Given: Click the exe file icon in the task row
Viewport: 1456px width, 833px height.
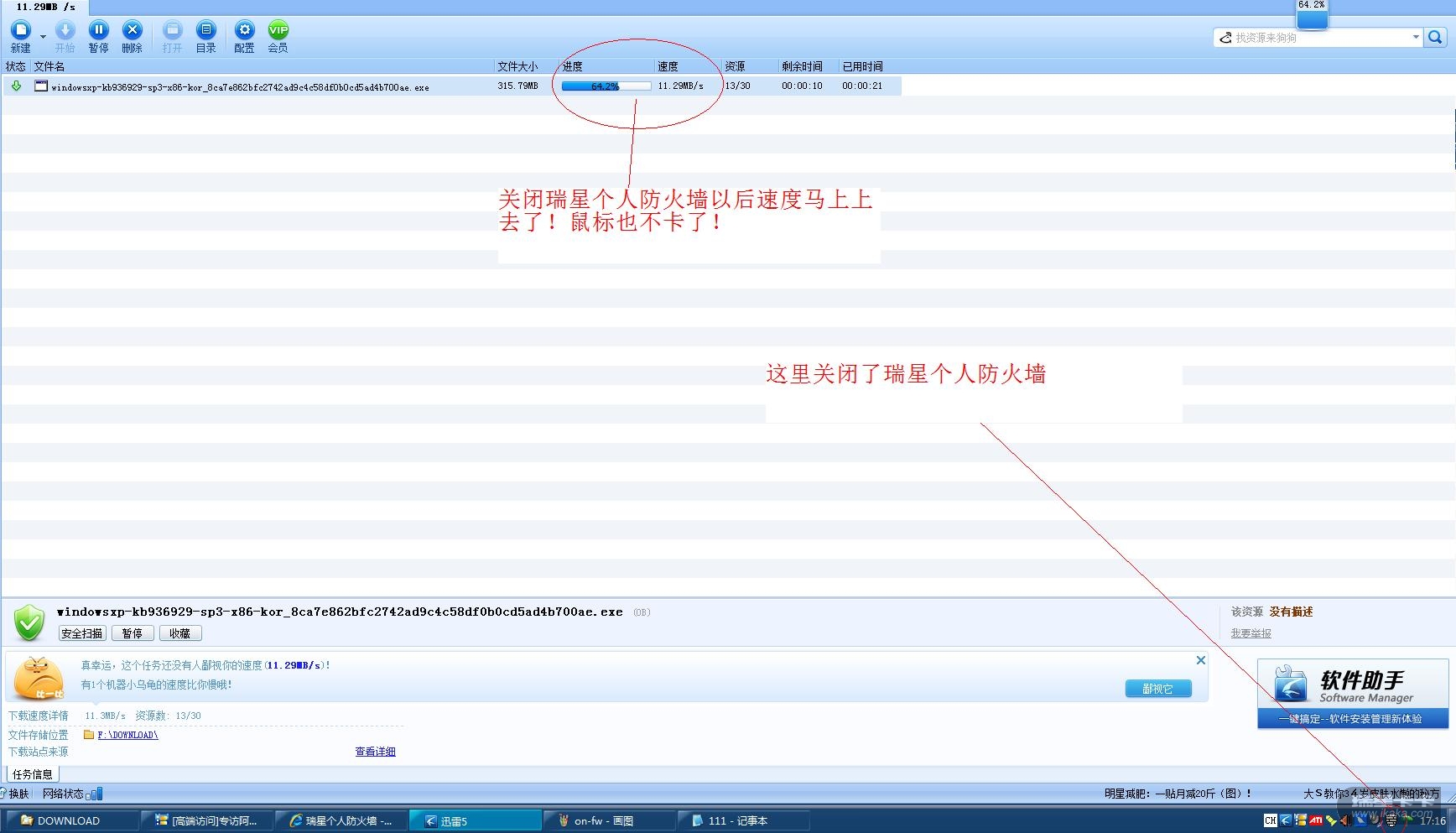Looking at the screenshot, I should click(x=40, y=86).
